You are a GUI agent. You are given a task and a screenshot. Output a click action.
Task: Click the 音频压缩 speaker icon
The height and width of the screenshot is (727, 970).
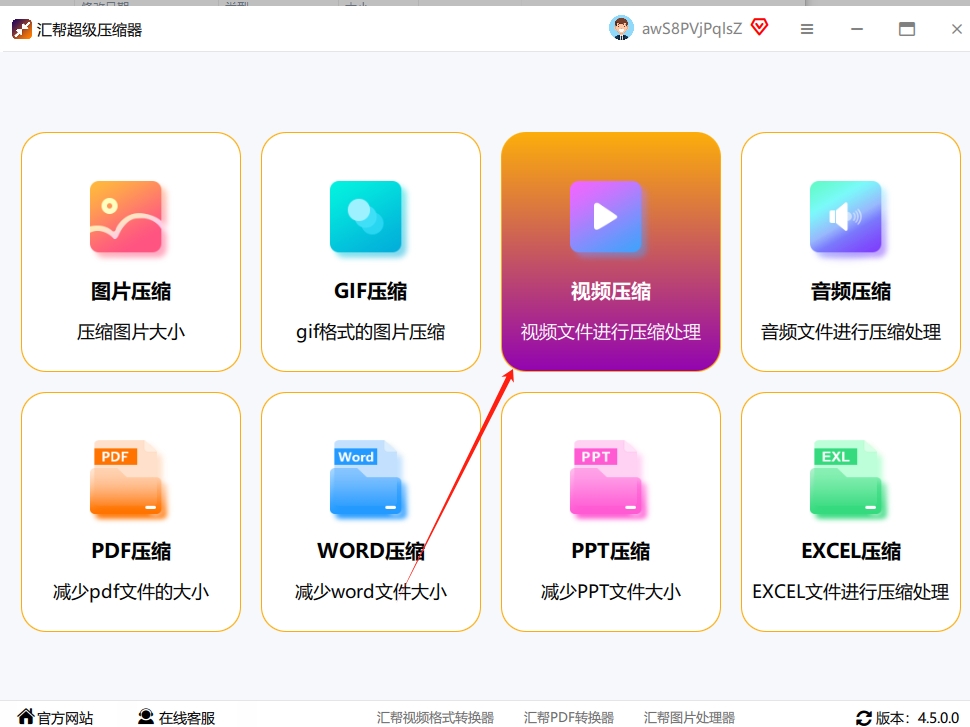click(846, 217)
